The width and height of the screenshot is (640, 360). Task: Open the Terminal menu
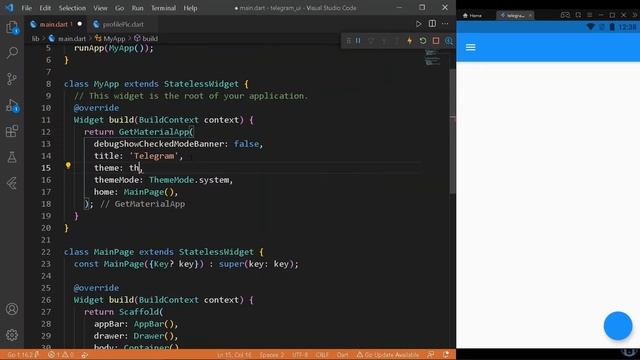pyautogui.click(x=163, y=8)
